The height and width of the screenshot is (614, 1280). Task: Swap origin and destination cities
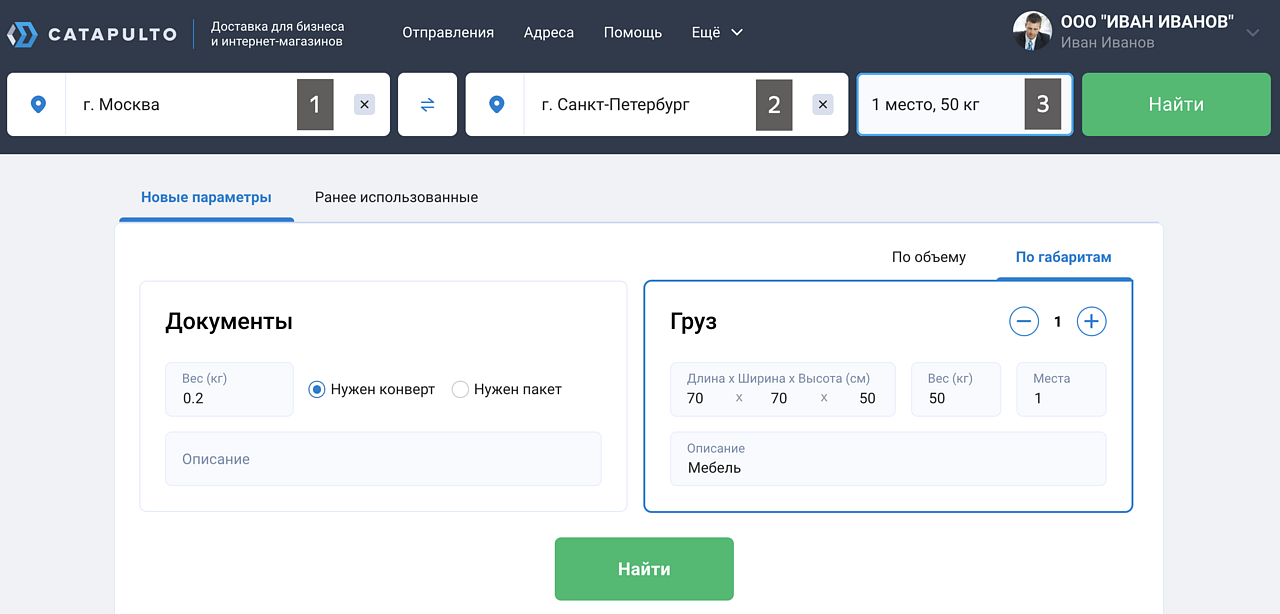pyautogui.click(x=427, y=104)
